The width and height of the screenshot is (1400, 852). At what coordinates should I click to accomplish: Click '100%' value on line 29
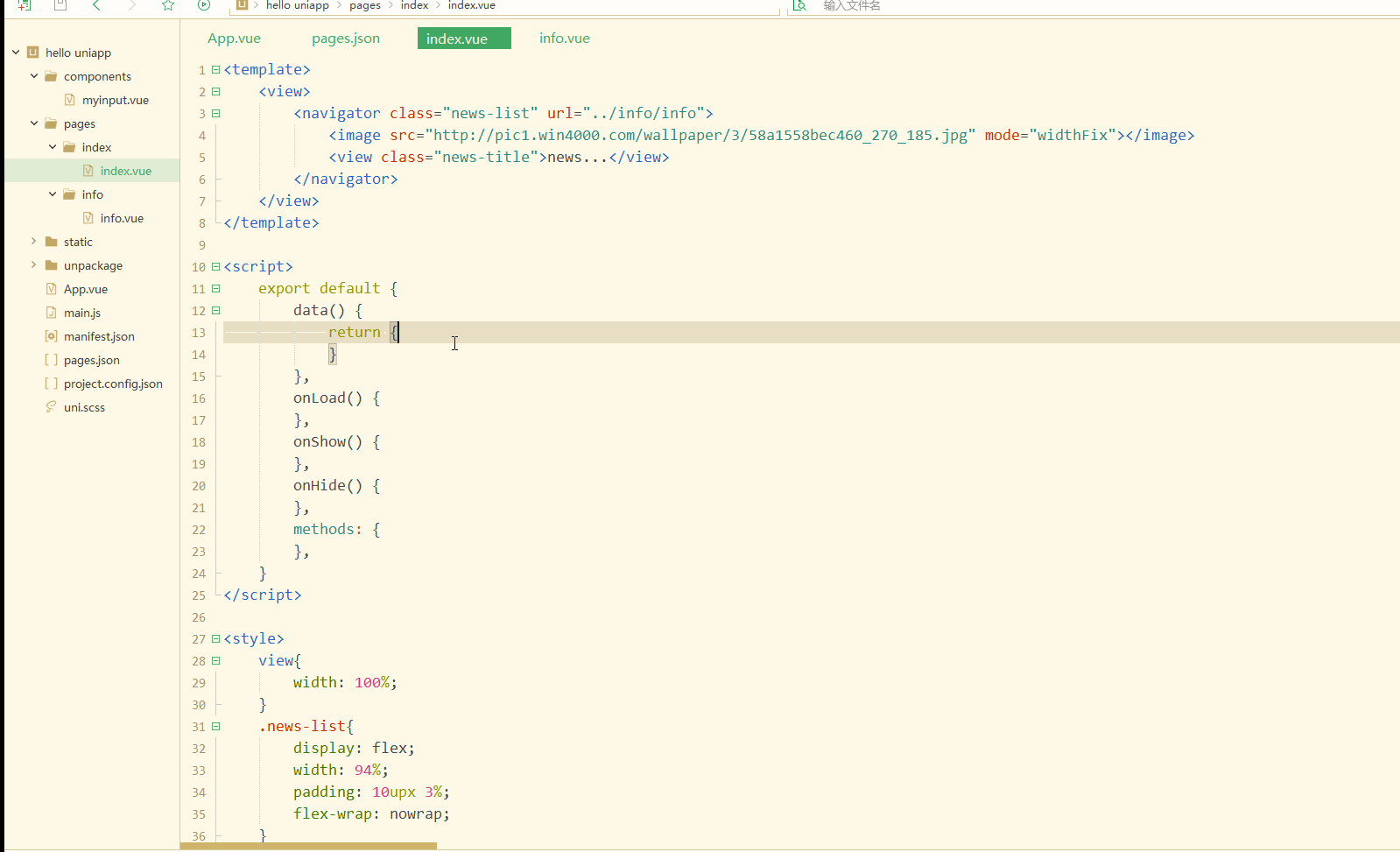(372, 683)
